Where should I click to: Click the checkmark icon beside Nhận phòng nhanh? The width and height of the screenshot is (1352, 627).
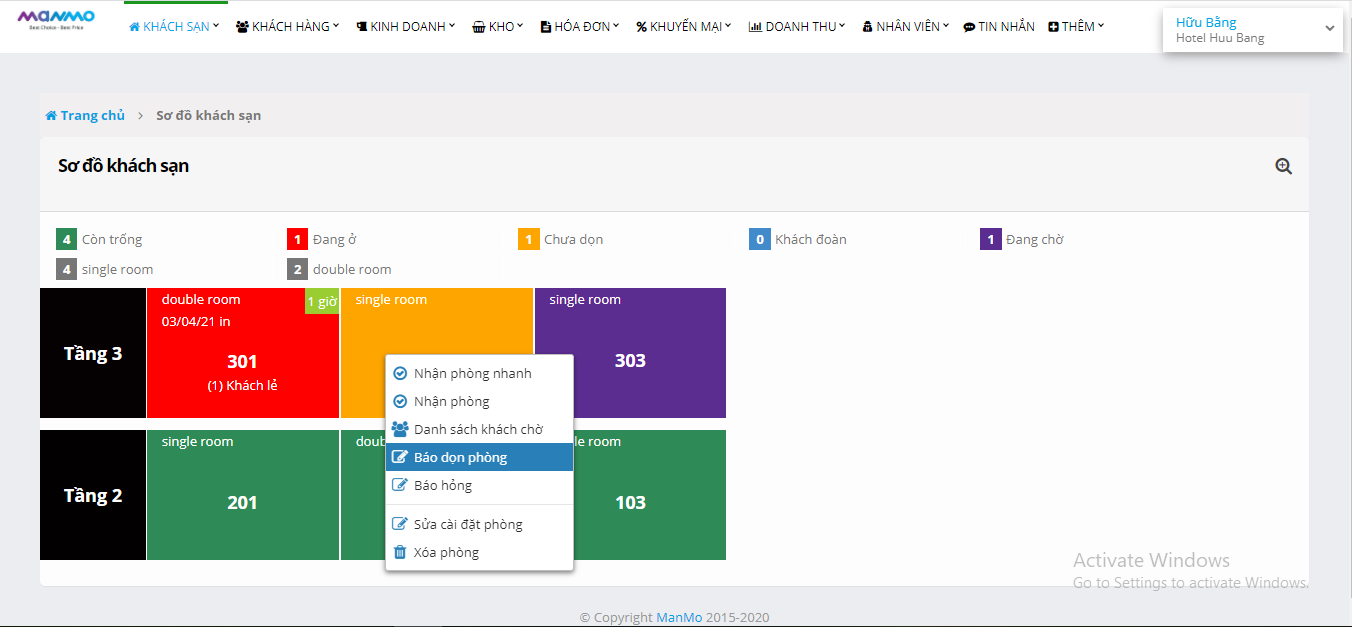tap(400, 373)
